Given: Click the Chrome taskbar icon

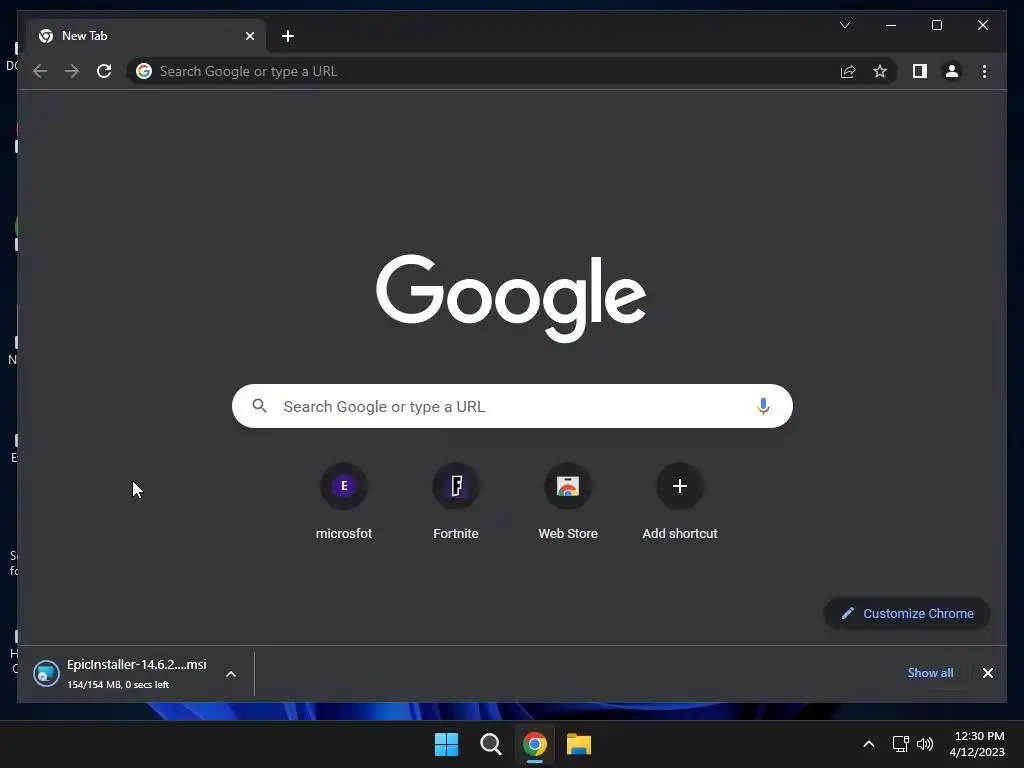Looking at the screenshot, I should [534, 744].
